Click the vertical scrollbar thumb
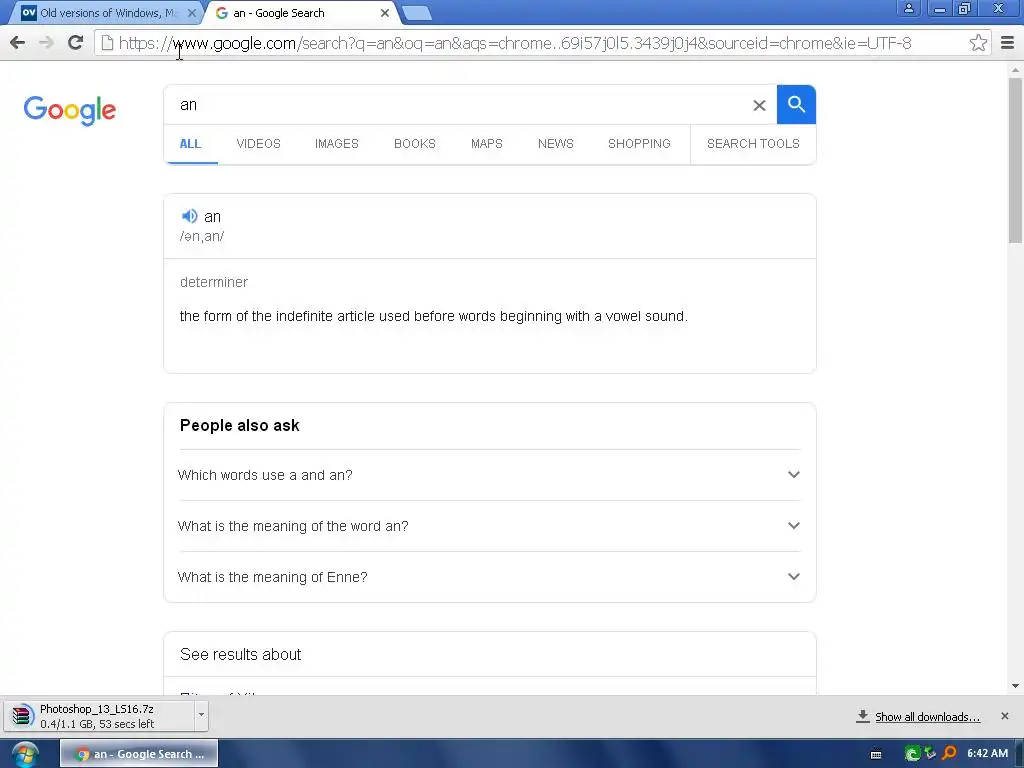This screenshot has width=1024, height=768. [1015, 160]
